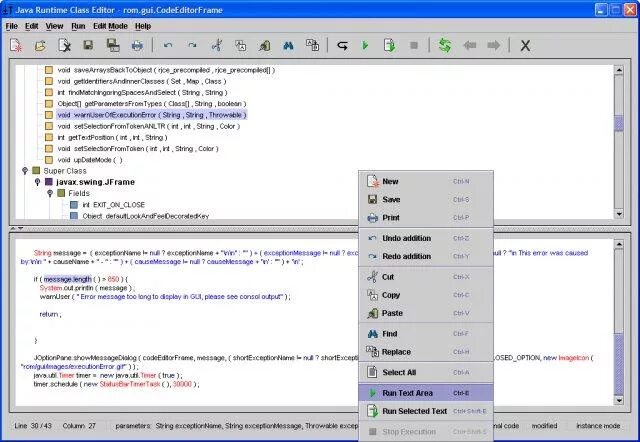Choose Select All in context menu

tap(426, 372)
